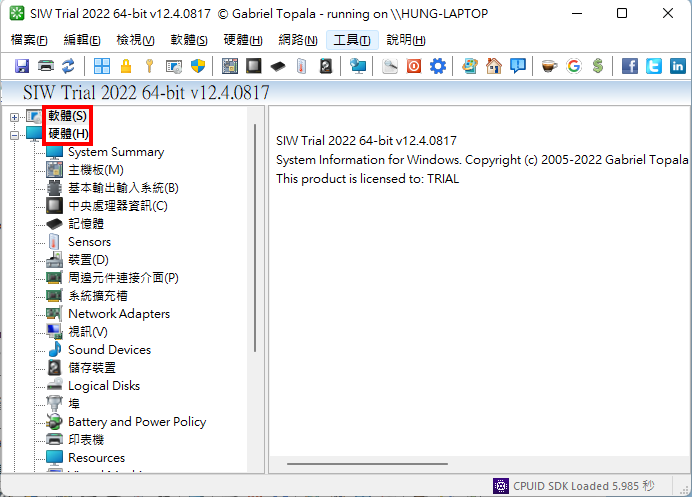Click the blue-yellow security shield icon
This screenshot has height=500, width=696.
198,67
